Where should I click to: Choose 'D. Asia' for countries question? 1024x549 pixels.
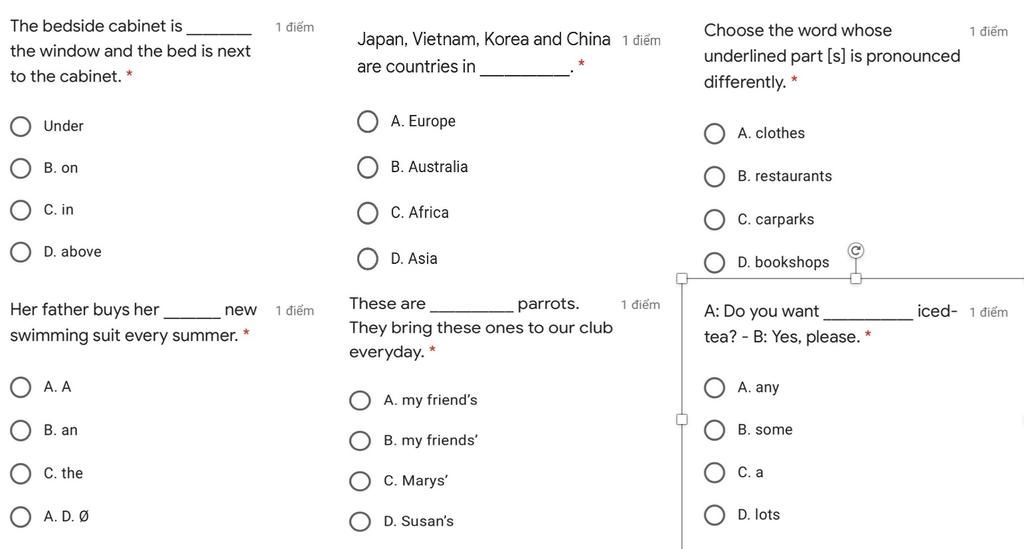[x=368, y=259]
